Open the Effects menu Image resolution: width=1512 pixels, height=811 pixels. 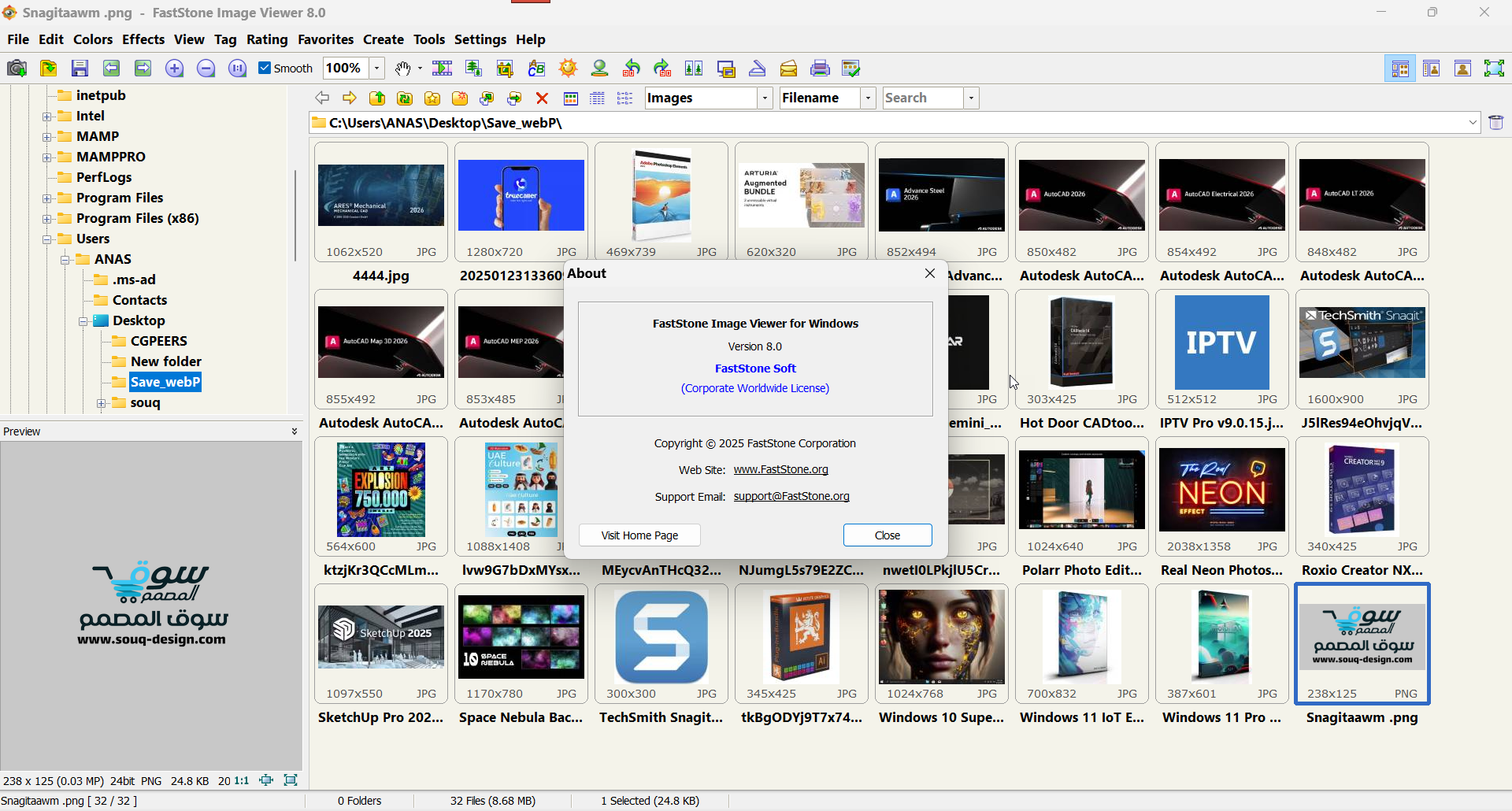pyautogui.click(x=143, y=39)
